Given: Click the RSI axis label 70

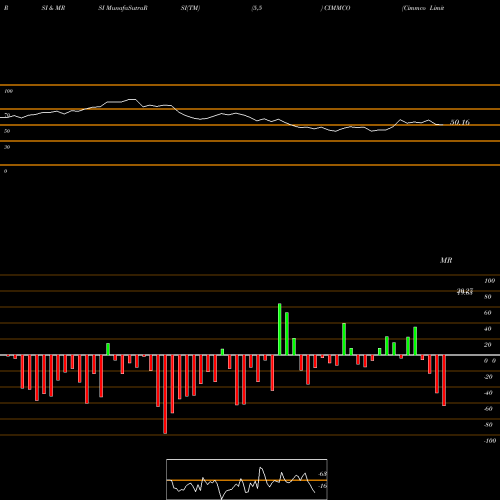Looking at the screenshot, I should pos(7,115).
